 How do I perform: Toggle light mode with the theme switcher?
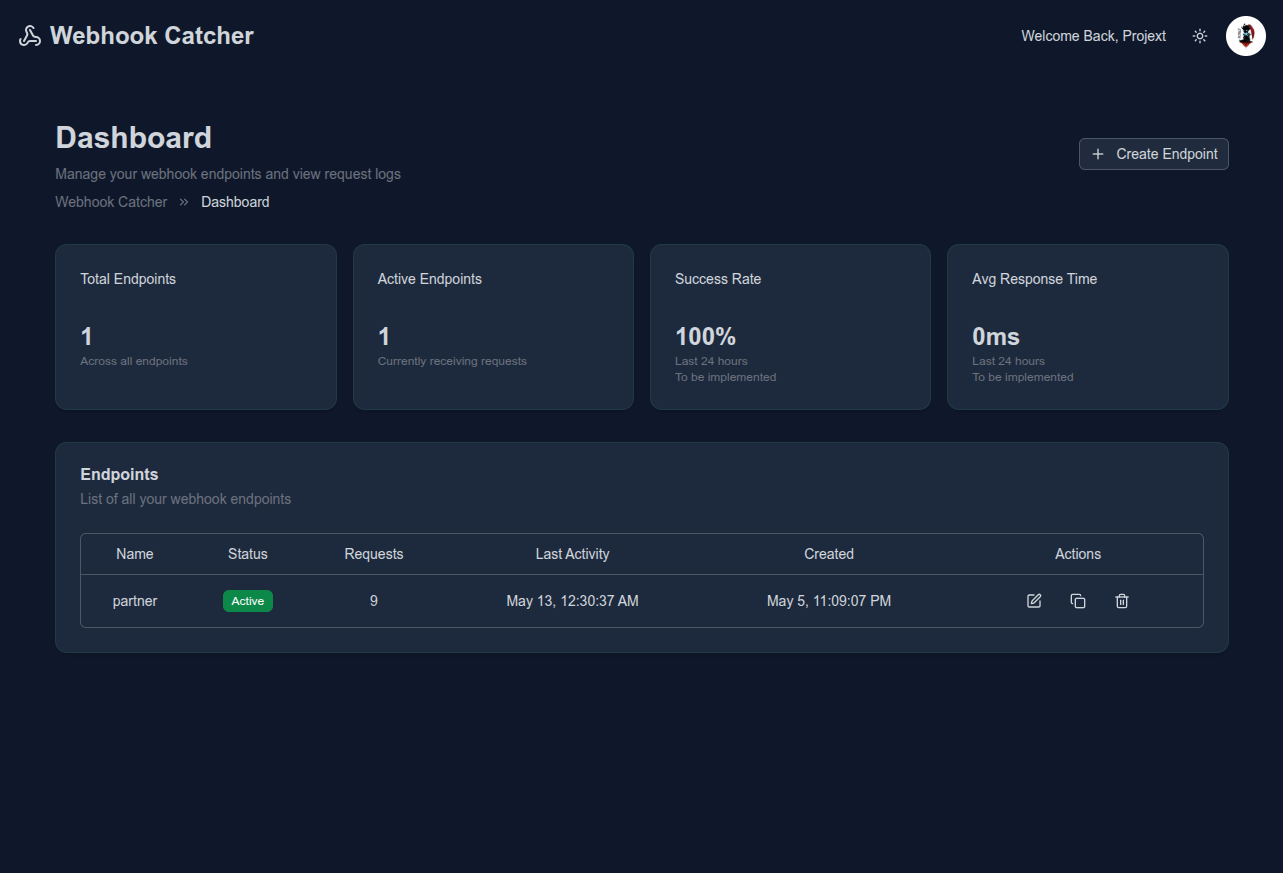coord(1199,35)
